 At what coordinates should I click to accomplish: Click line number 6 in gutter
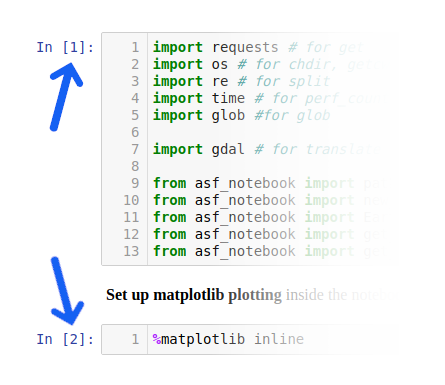135,132
